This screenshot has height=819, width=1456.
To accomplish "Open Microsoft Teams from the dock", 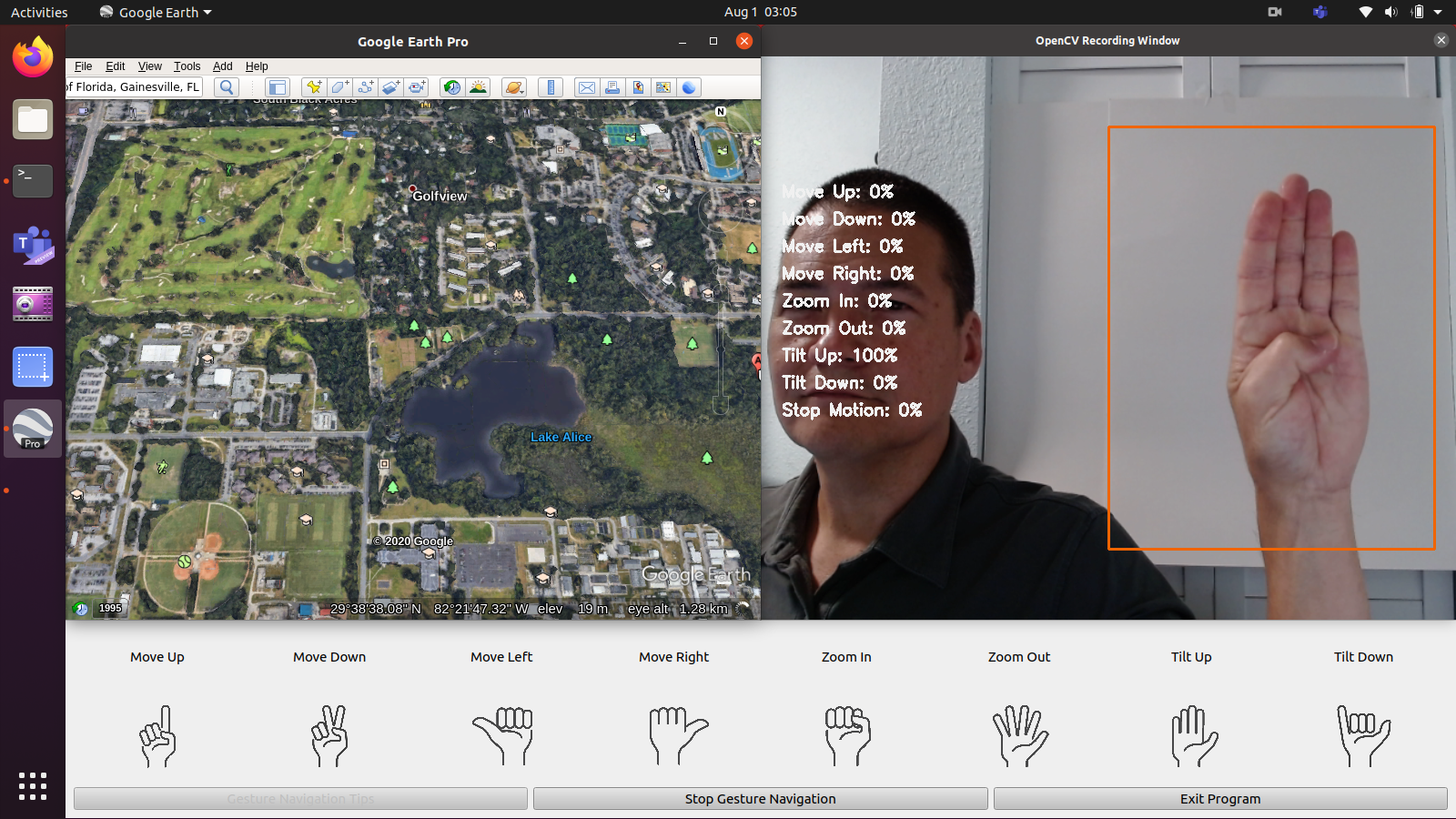I will tap(33, 244).
